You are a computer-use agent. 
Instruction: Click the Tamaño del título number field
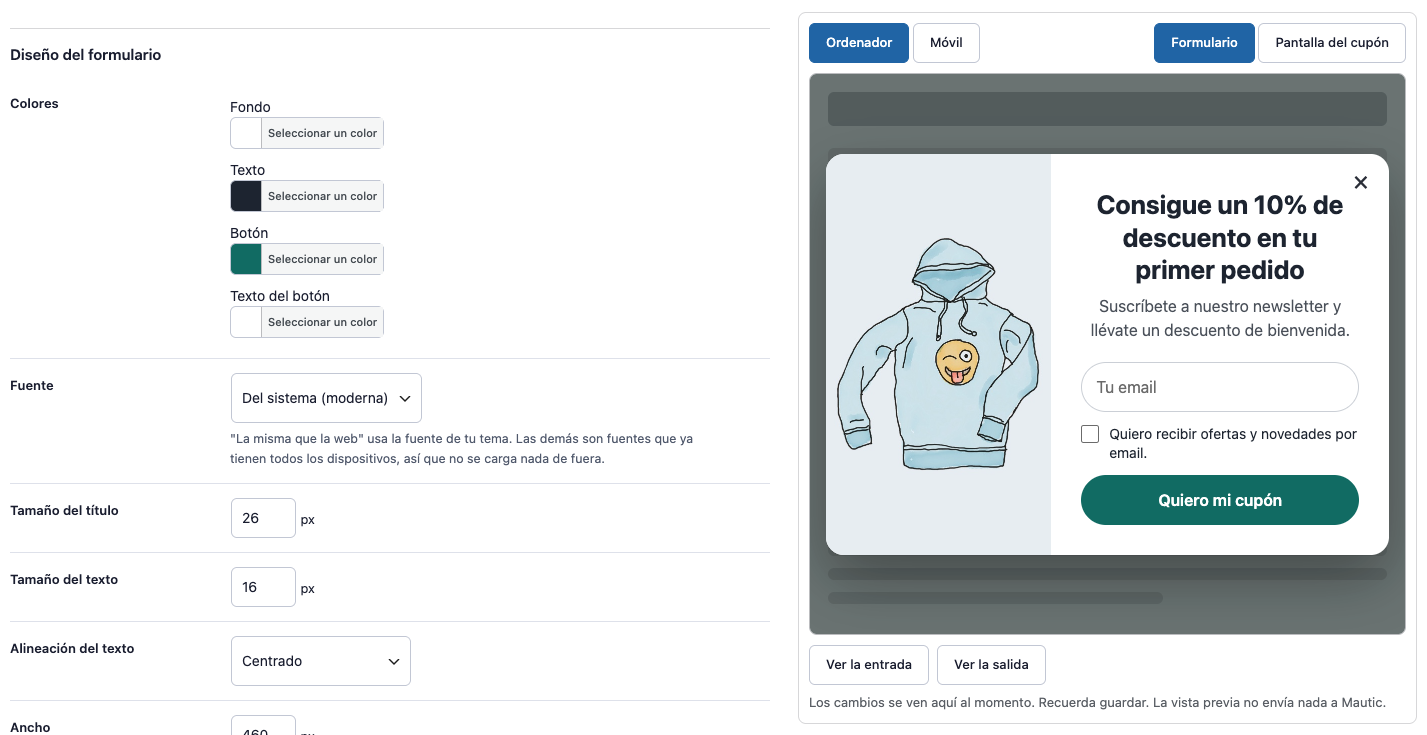263,518
